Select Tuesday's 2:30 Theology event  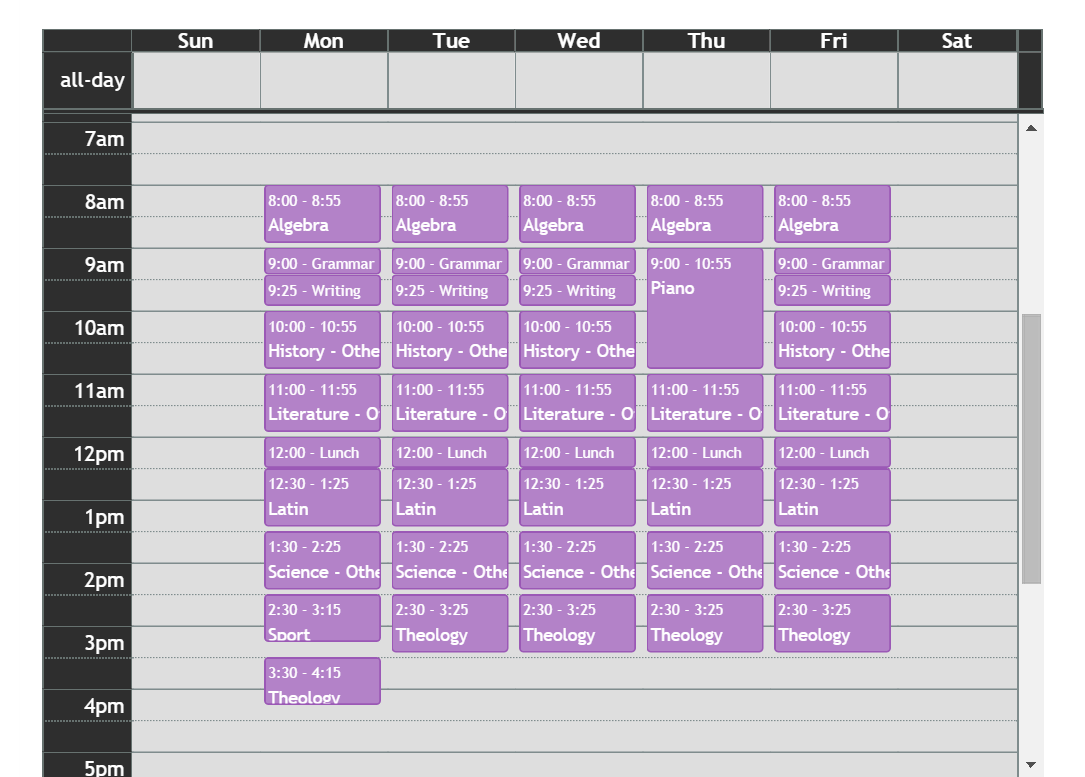pyautogui.click(x=450, y=623)
